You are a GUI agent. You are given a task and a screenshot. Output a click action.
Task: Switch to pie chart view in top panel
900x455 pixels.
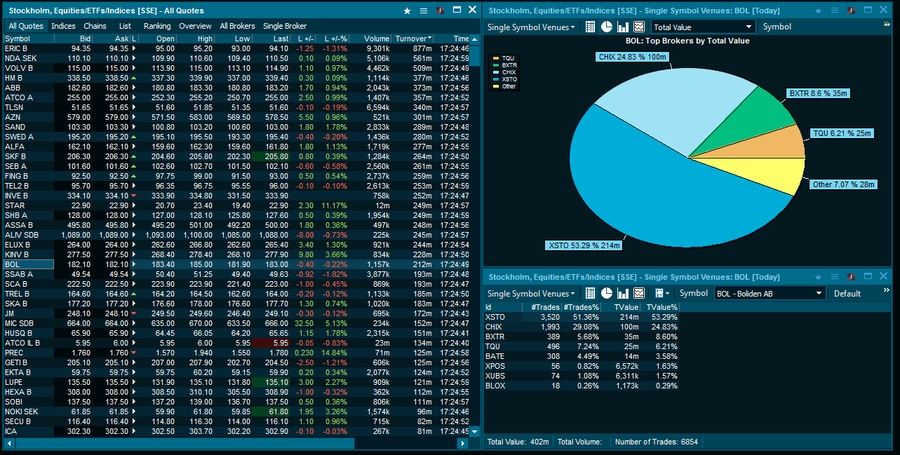(606, 27)
